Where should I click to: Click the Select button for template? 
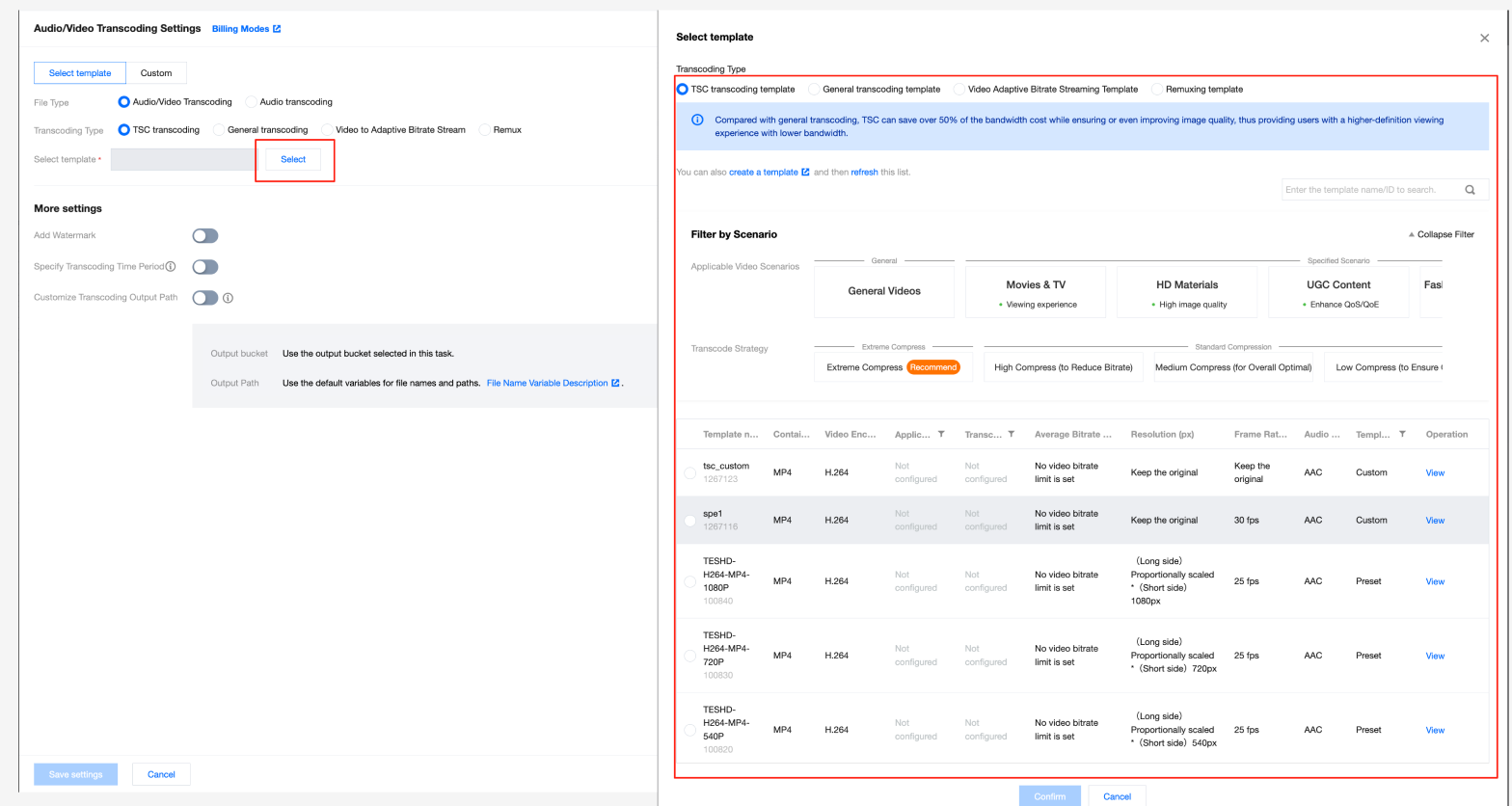point(293,160)
